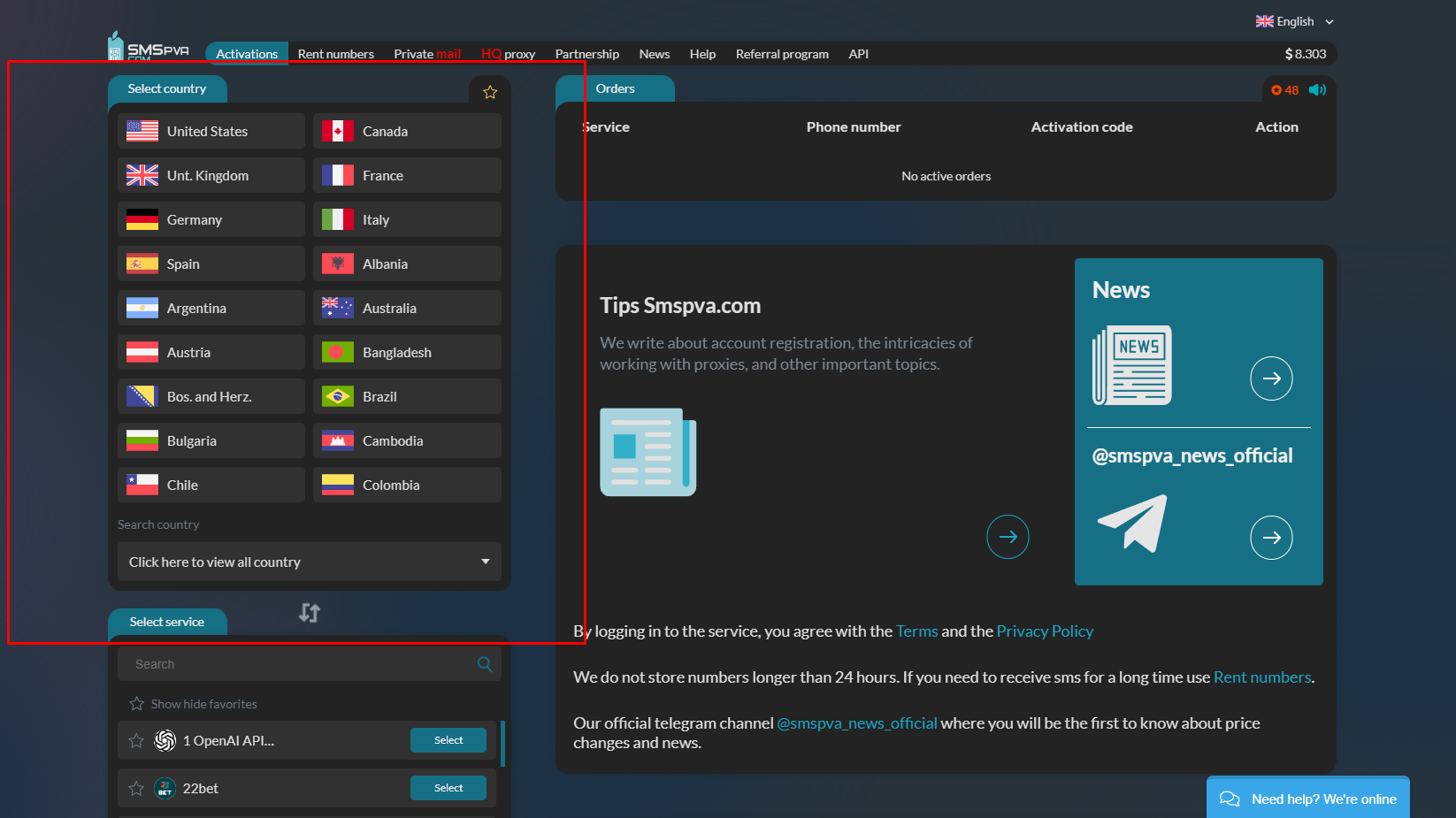This screenshot has width=1456, height=818.
Task: Choose Bulgaria from the country list
Action: 211,440
